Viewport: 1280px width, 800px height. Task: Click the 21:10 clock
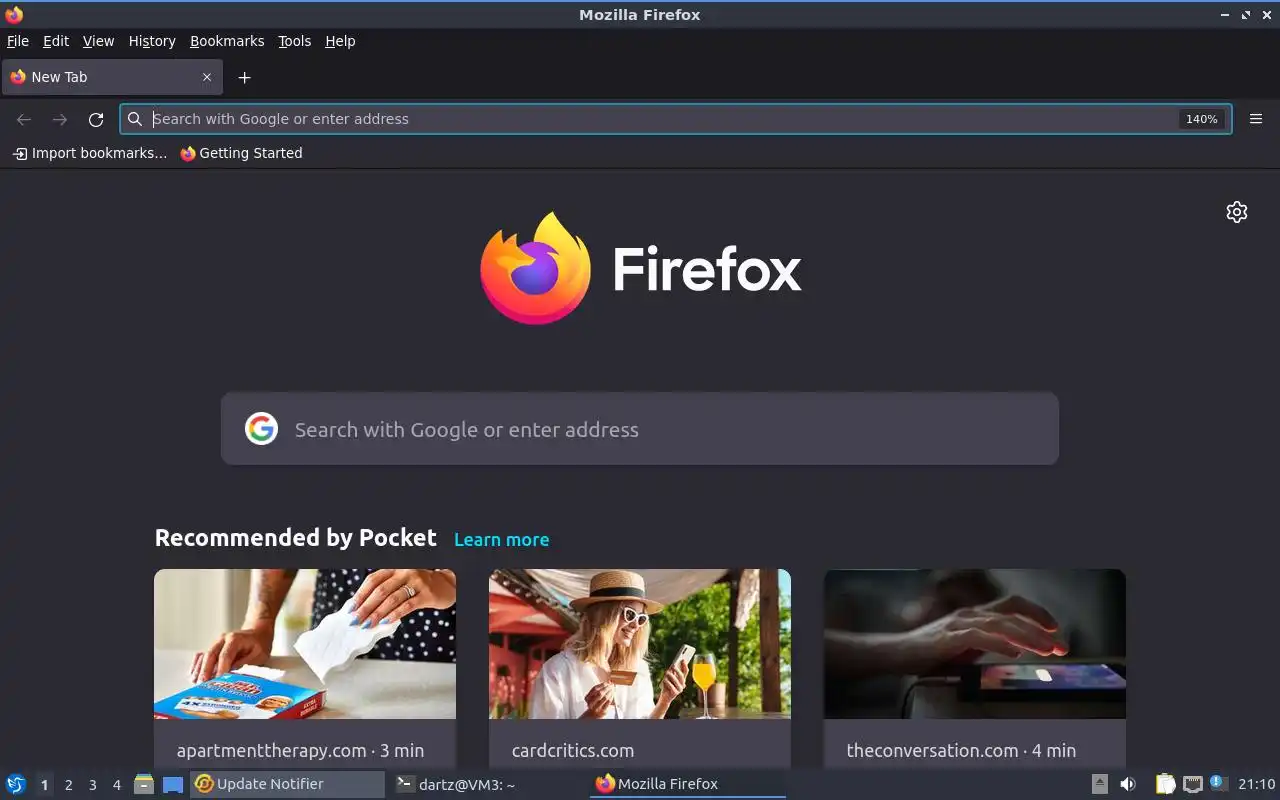pos(1257,784)
